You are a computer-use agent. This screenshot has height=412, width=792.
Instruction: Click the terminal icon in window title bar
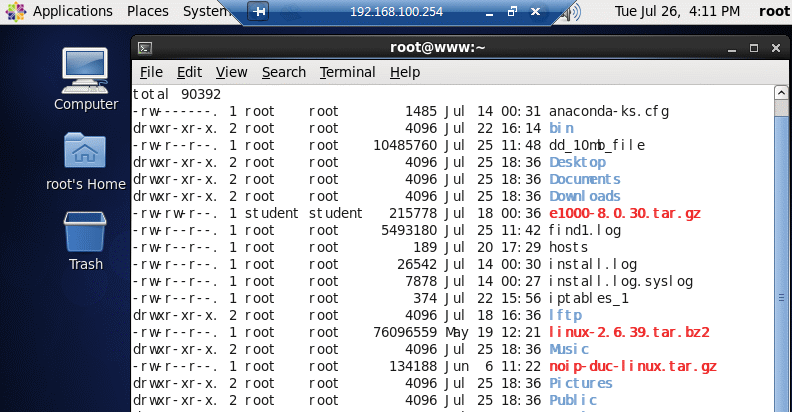pyautogui.click(x=145, y=47)
